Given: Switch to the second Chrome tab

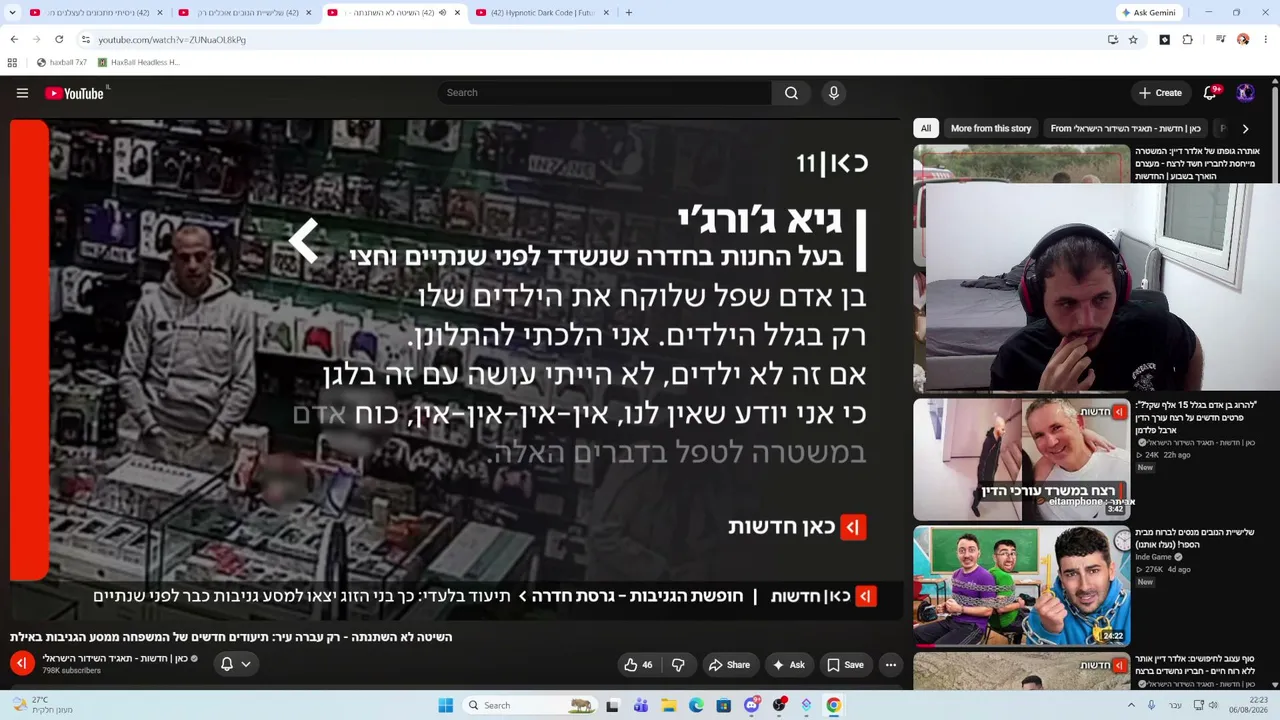Looking at the screenshot, I should click(x=244, y=13).
